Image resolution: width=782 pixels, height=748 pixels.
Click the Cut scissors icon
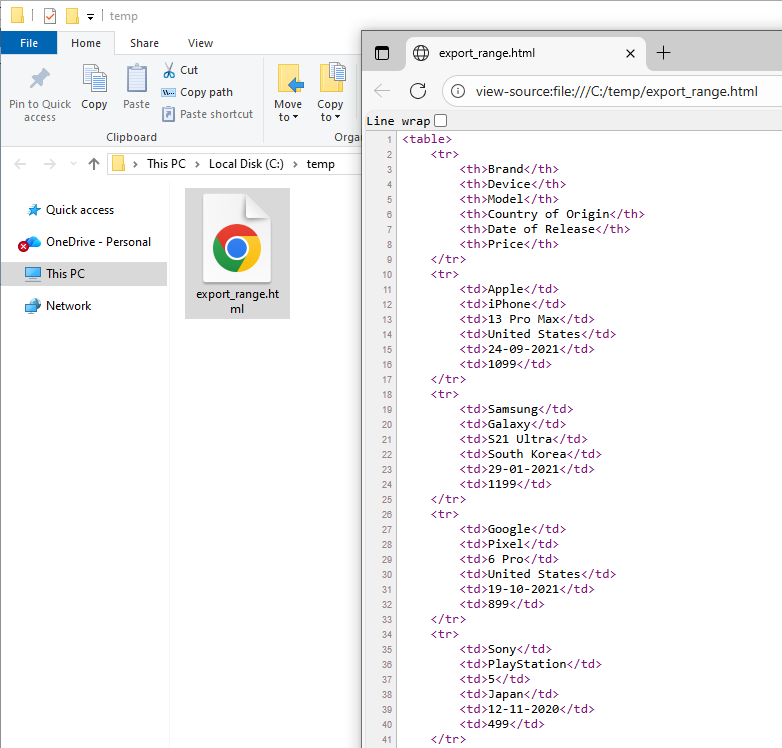(x=169, y=70)
